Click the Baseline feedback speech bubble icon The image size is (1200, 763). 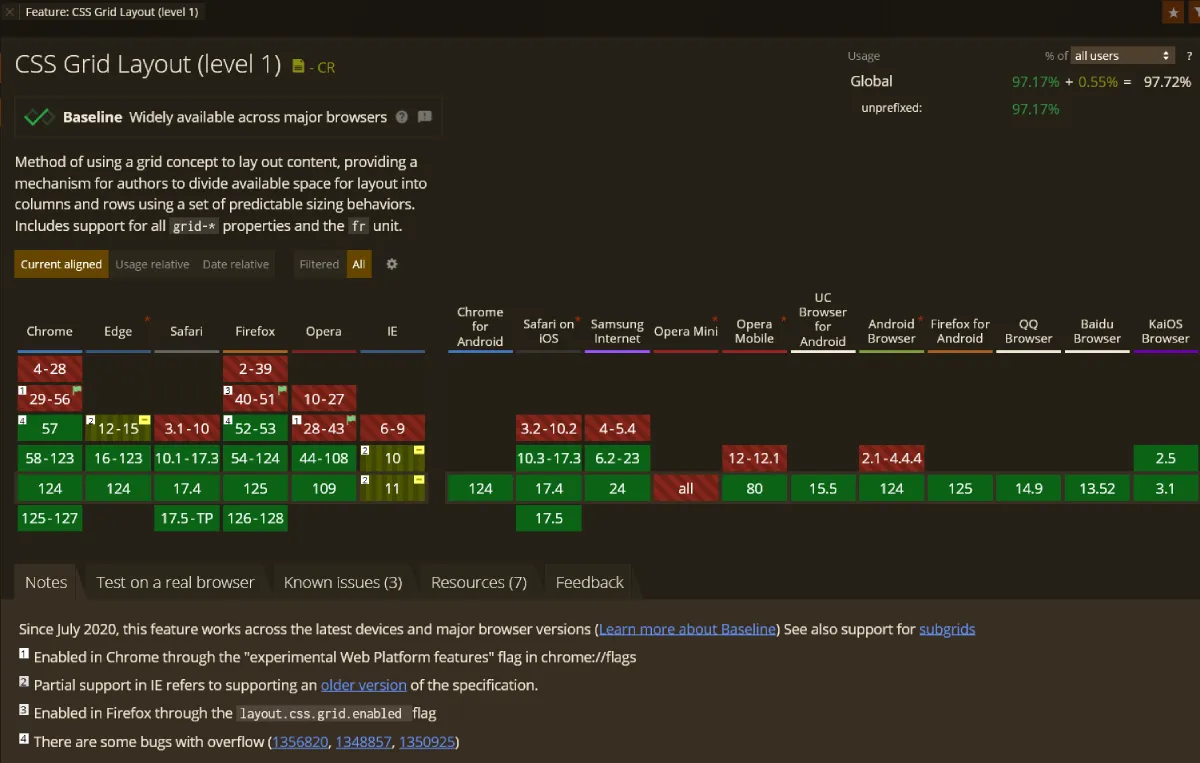tap(424, 117)
